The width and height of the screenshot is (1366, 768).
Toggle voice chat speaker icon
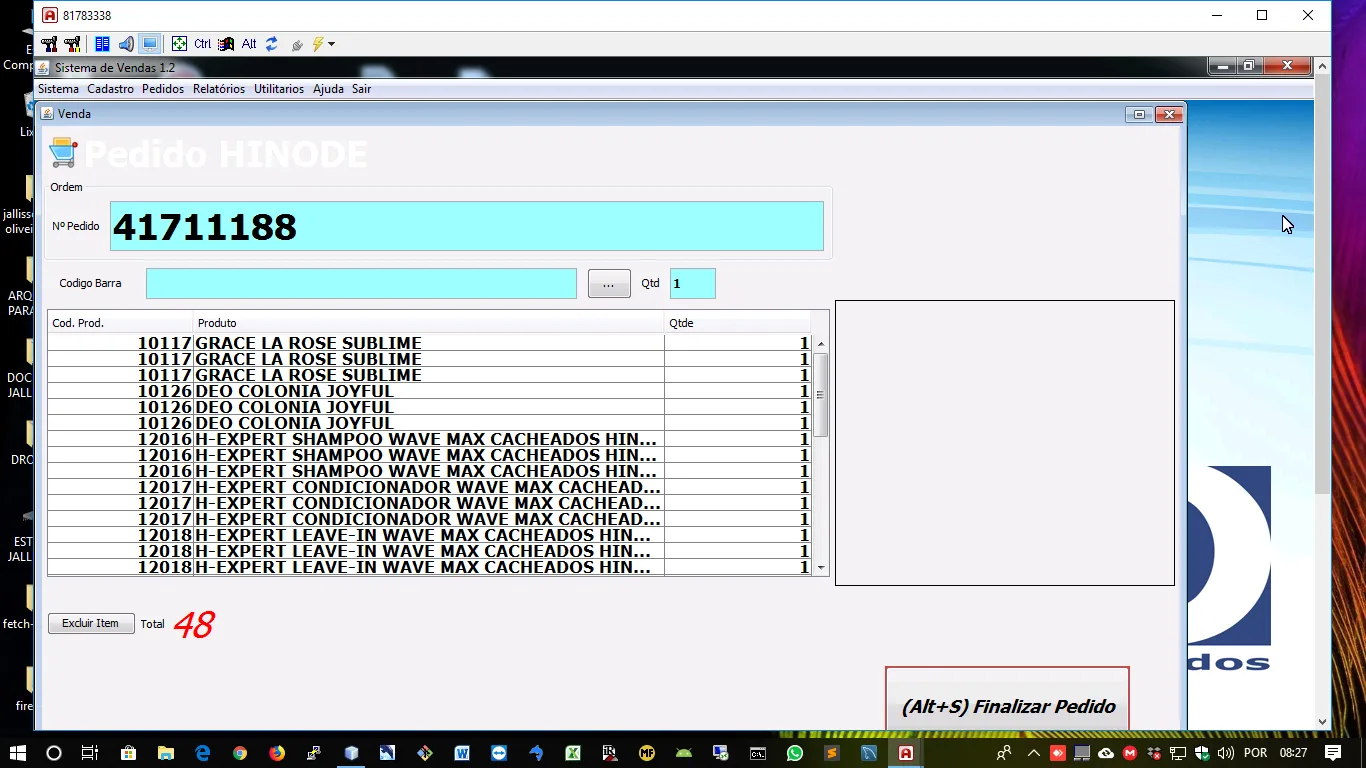[x=126, y=44]
